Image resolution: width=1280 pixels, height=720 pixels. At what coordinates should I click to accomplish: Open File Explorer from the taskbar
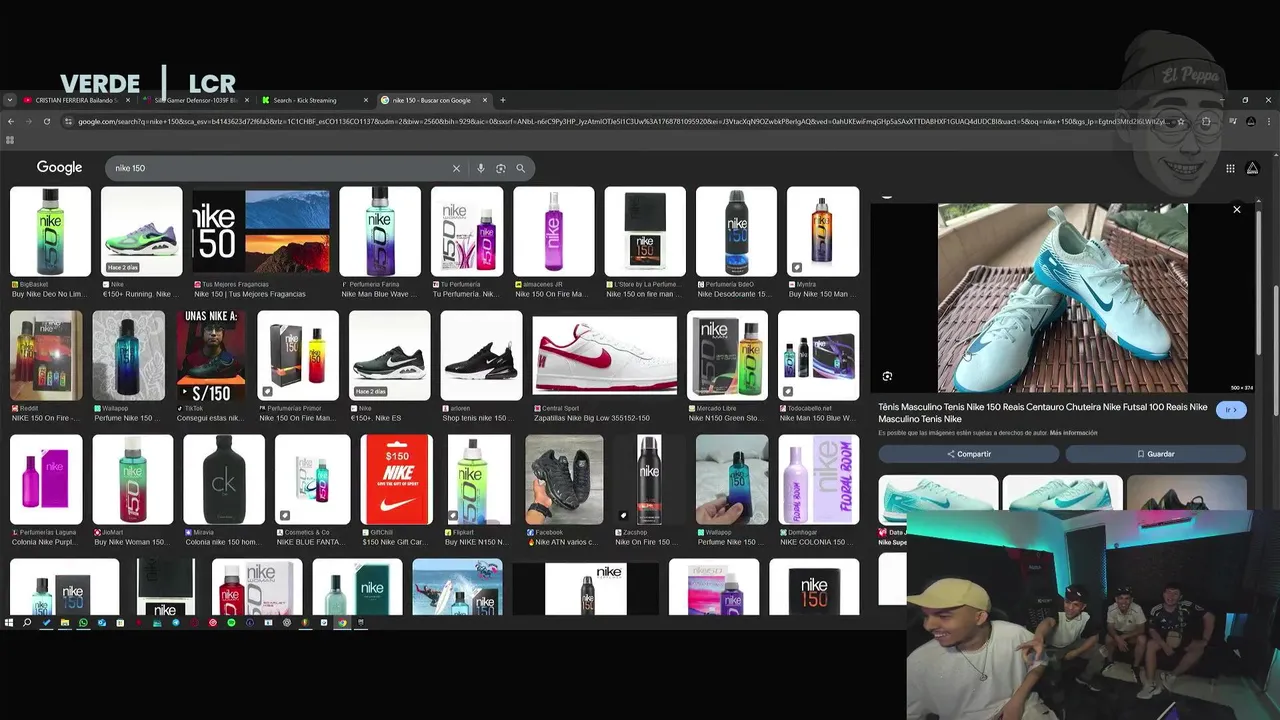pyautogui.click(x=65, y=623)
